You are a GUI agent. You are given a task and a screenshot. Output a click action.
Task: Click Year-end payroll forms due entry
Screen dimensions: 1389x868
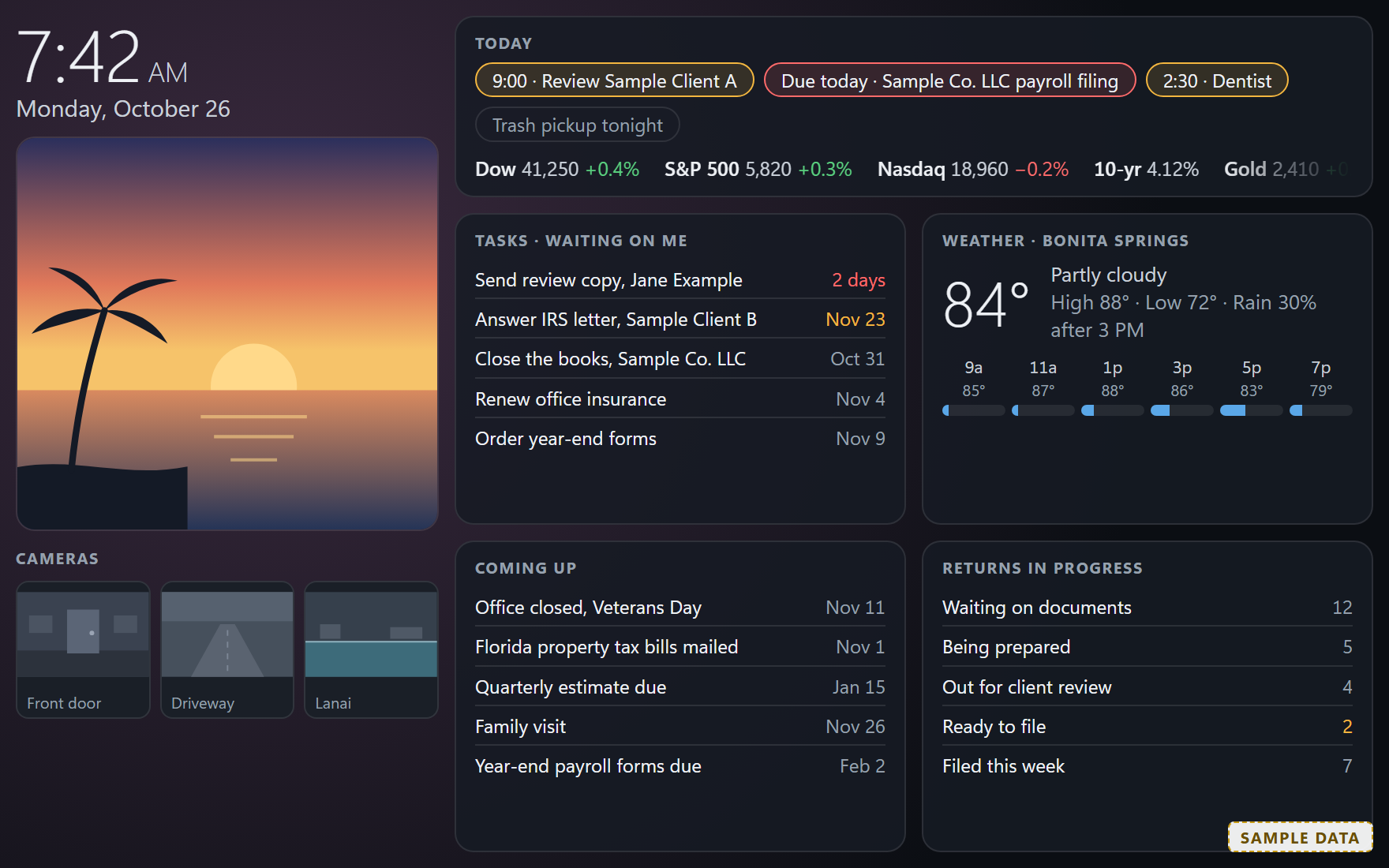coord(680,766)
